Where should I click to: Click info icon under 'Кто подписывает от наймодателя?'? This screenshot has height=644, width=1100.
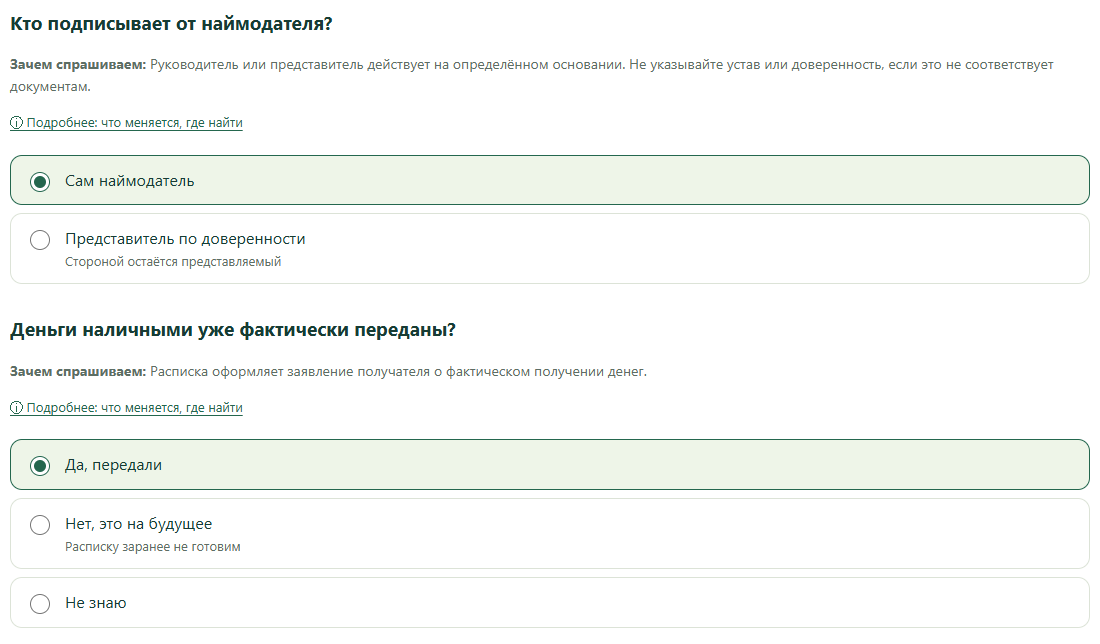(x=16, y=123)
